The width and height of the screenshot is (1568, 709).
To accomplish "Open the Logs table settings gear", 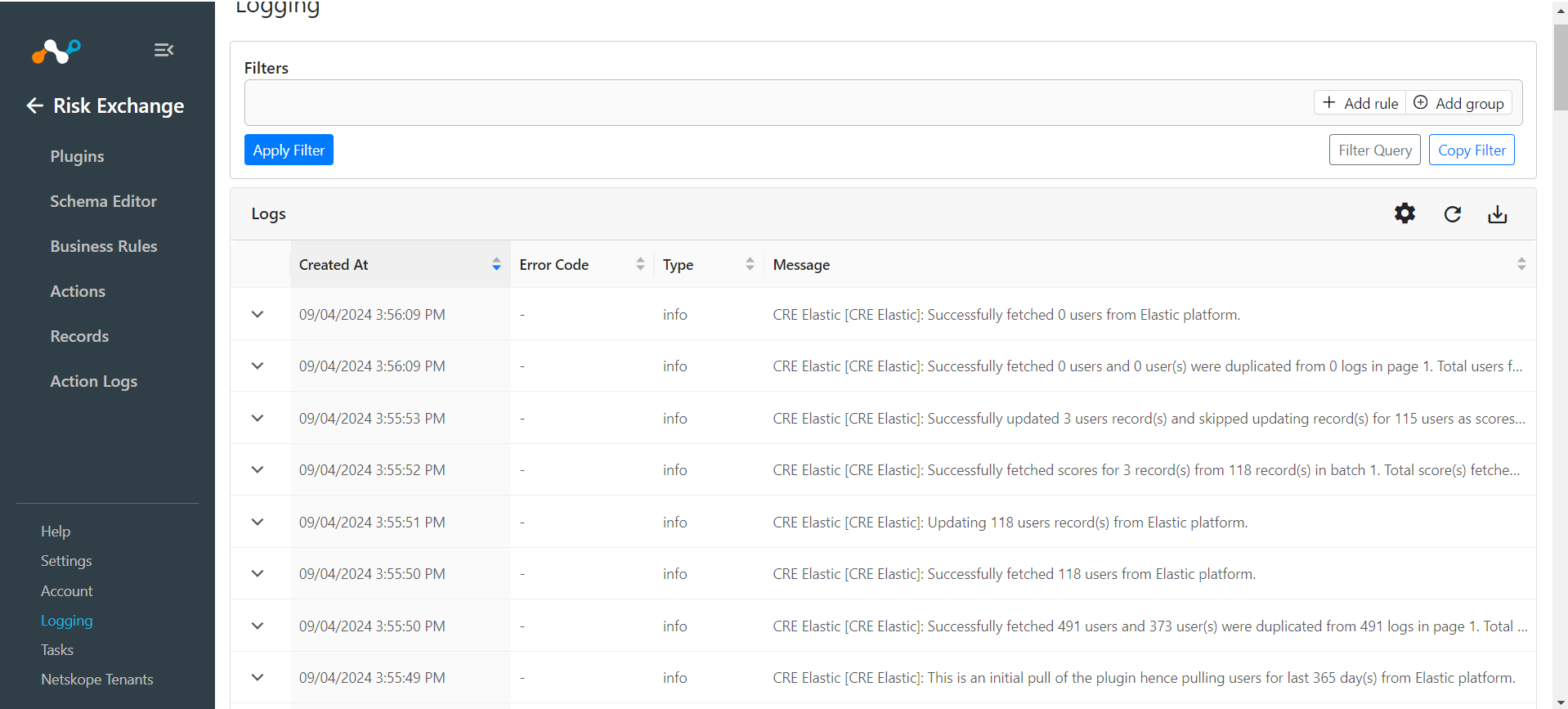I will [1404, 213].
